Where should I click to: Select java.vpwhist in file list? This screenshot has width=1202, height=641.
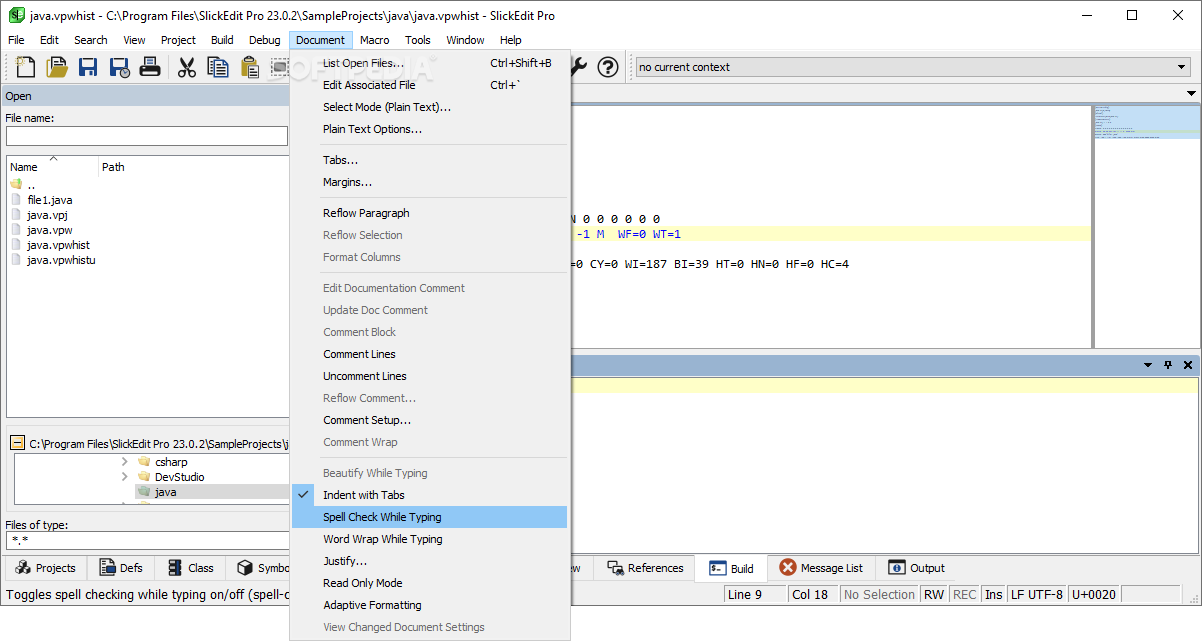click(58, 245)
